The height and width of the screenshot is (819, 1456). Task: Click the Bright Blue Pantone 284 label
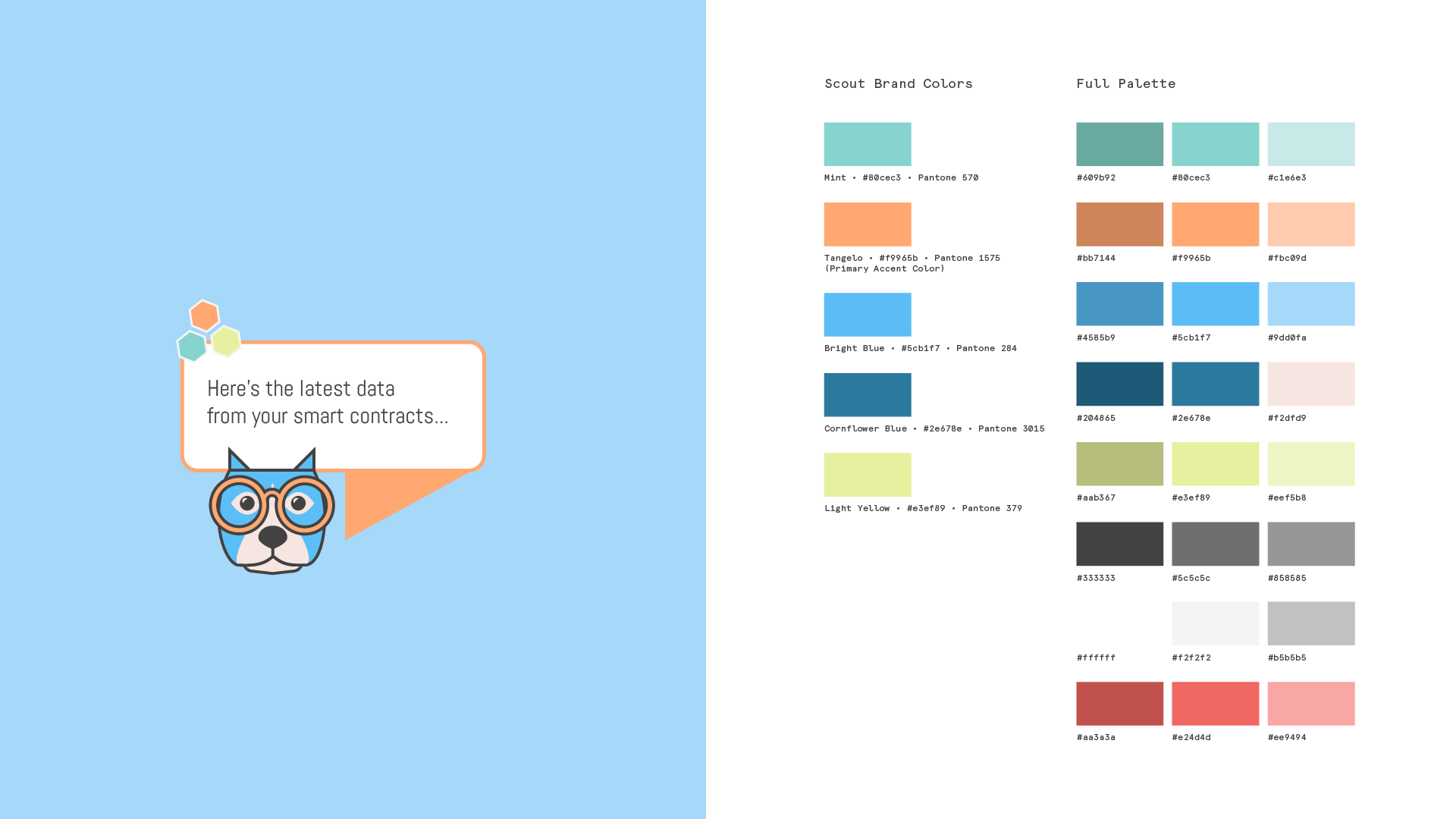click(920, 348)
